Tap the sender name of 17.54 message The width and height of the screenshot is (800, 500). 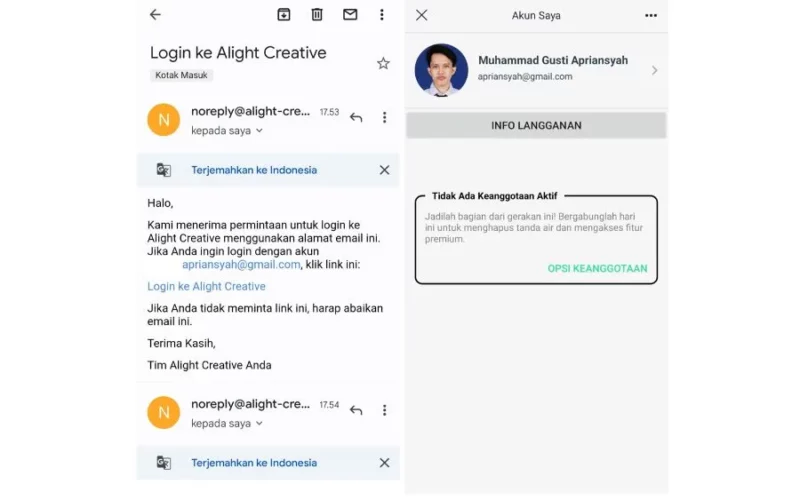[250, 404]
